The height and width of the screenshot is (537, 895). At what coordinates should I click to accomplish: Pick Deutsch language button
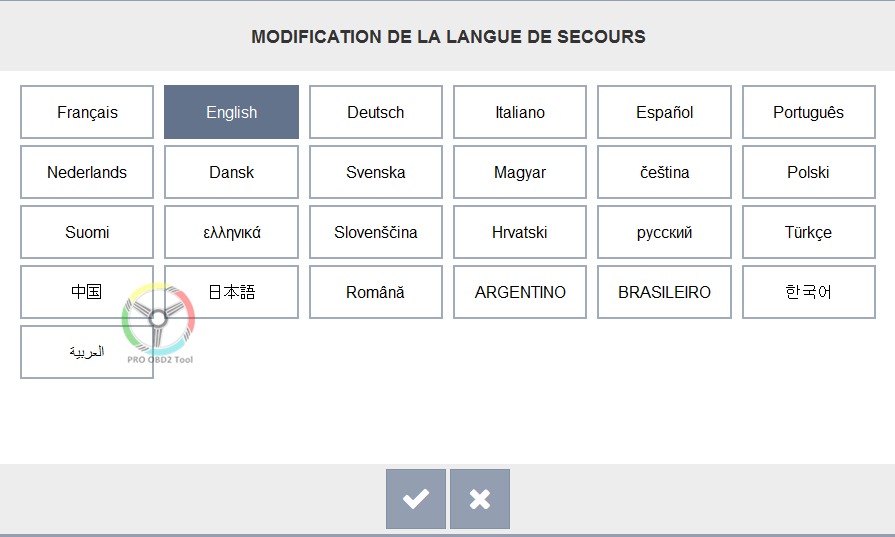click(x=376, y=112)
